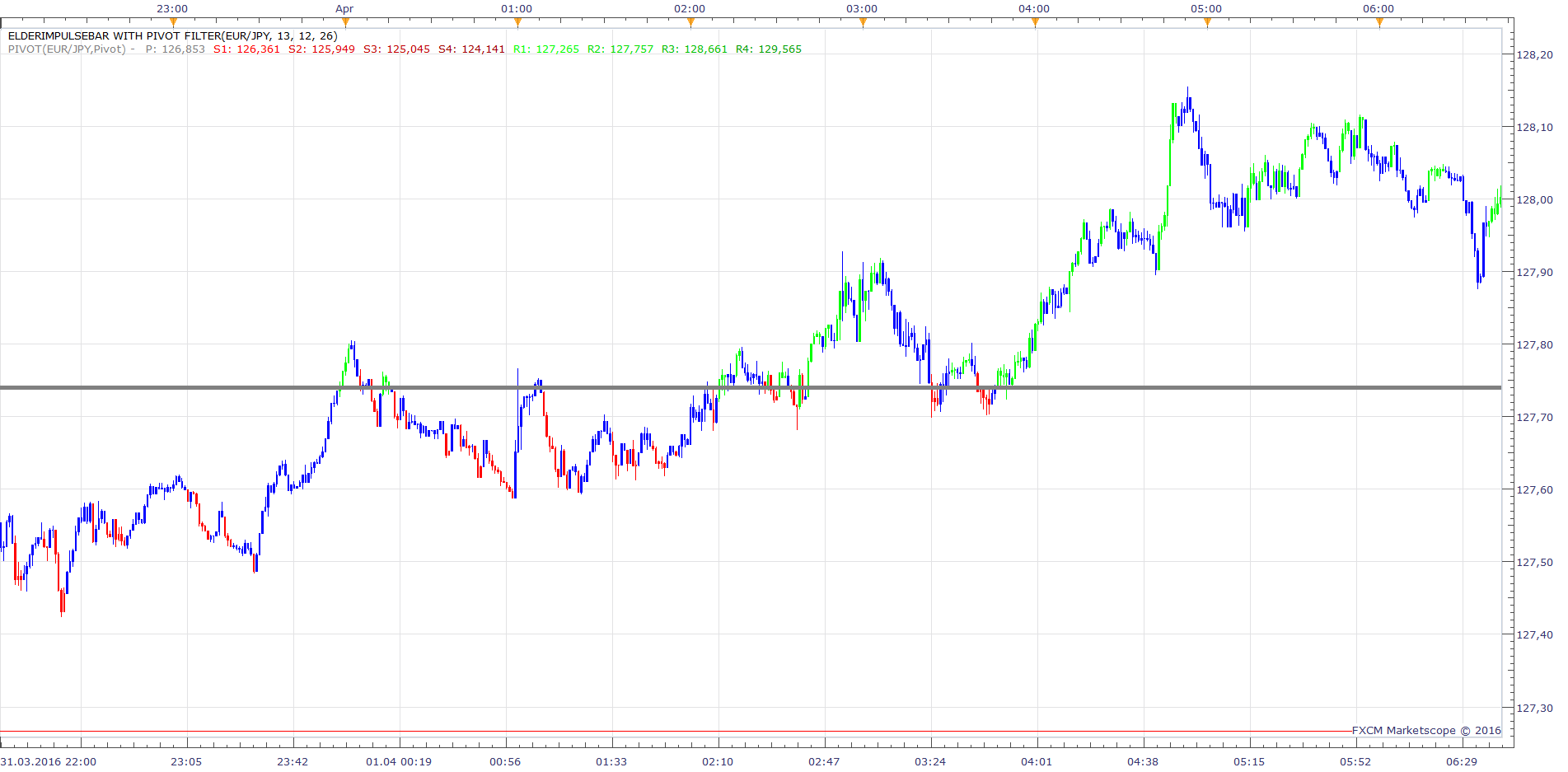
Task: Click the 127,80 price axis label
Action: (x=1535, y=345)
